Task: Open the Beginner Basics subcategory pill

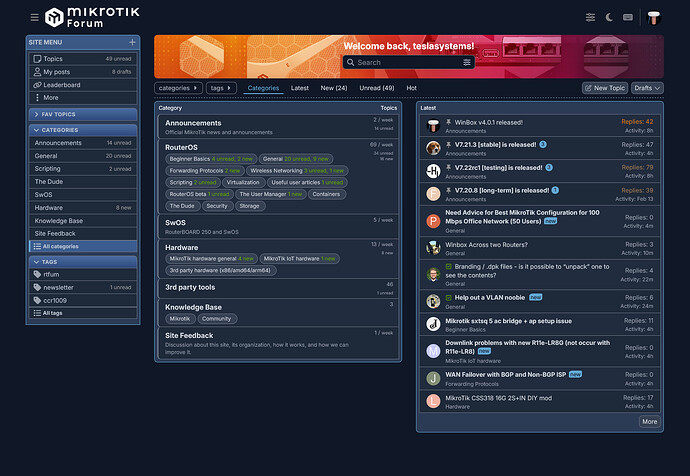Action: pos(211,159)
